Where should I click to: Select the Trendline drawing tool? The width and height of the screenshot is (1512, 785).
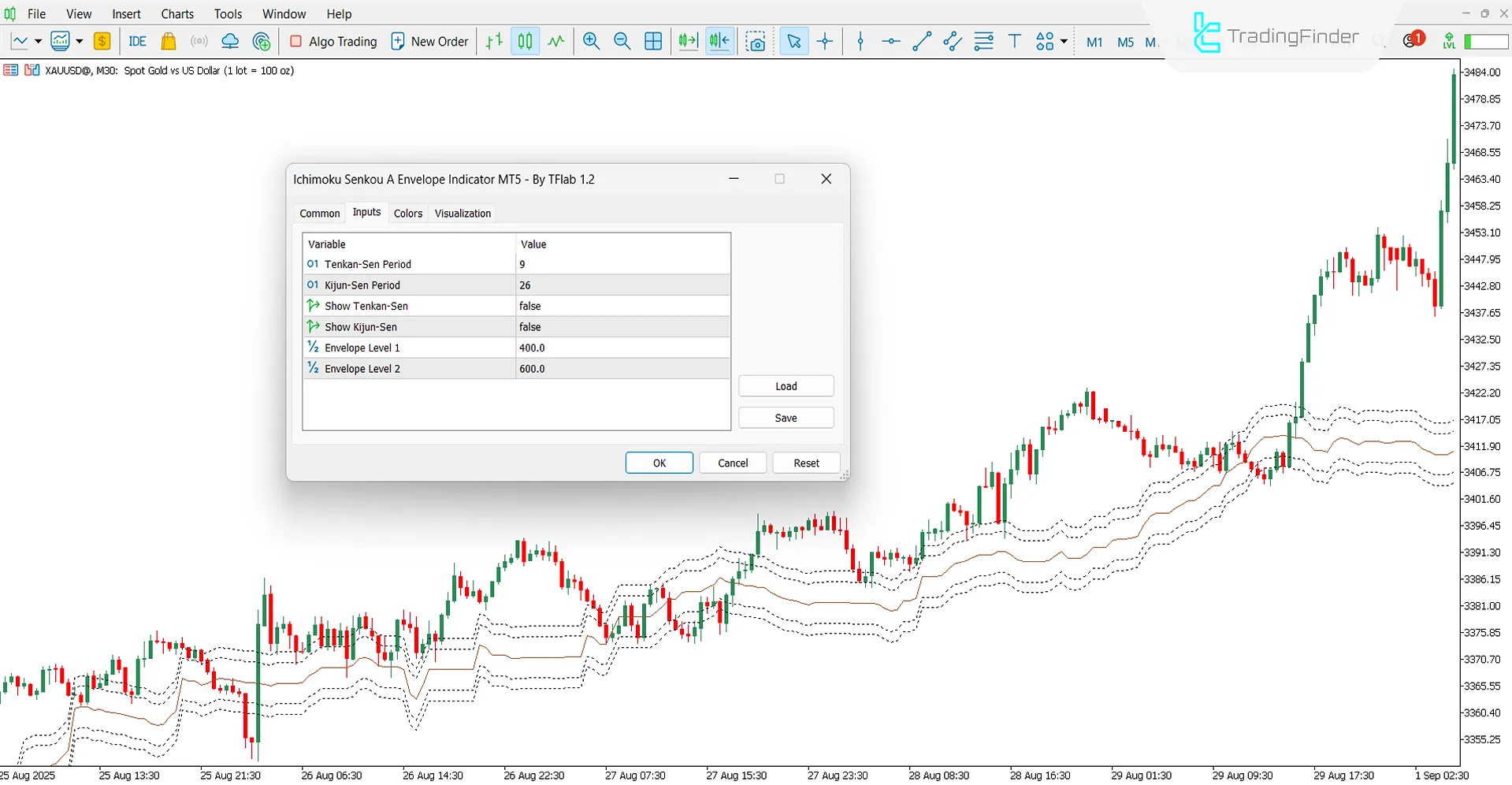[x=921, y=41]
